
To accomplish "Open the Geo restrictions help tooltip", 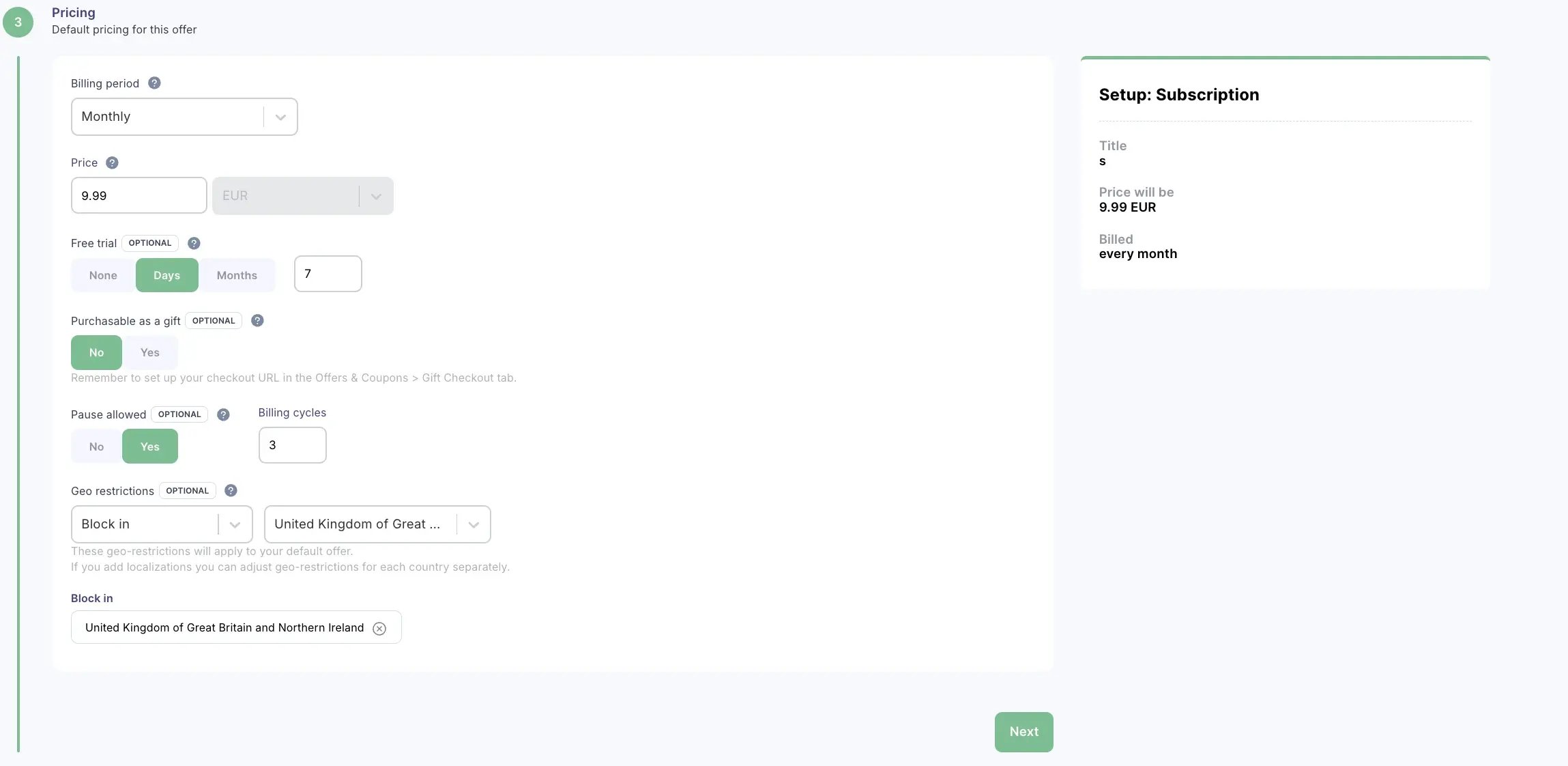I will (x=230, y=490).
